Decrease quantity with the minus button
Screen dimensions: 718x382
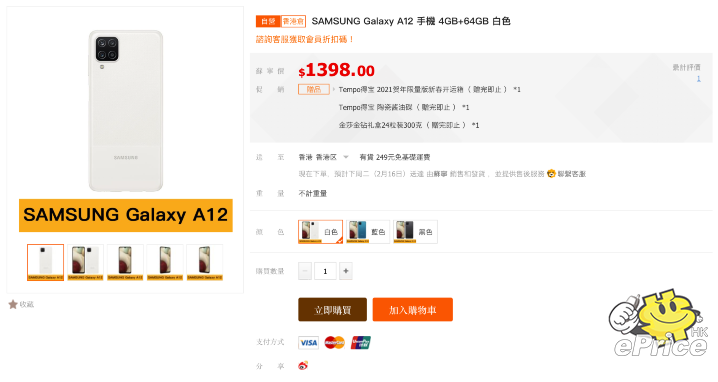pos(305,271)
